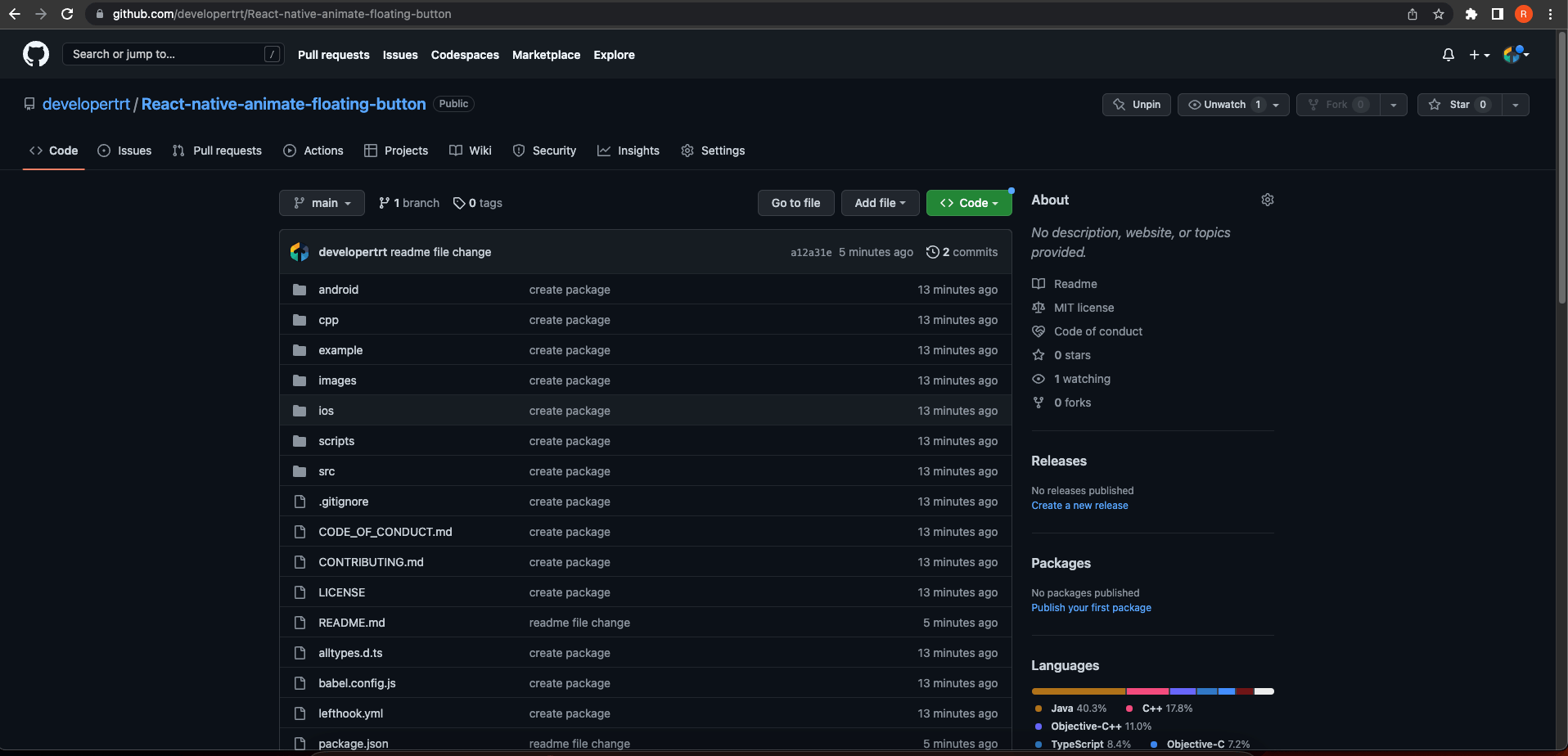Expand the green Code dropdown
Image resolution: width=1568 pixels, height=756 pixels.
point(968,203)
